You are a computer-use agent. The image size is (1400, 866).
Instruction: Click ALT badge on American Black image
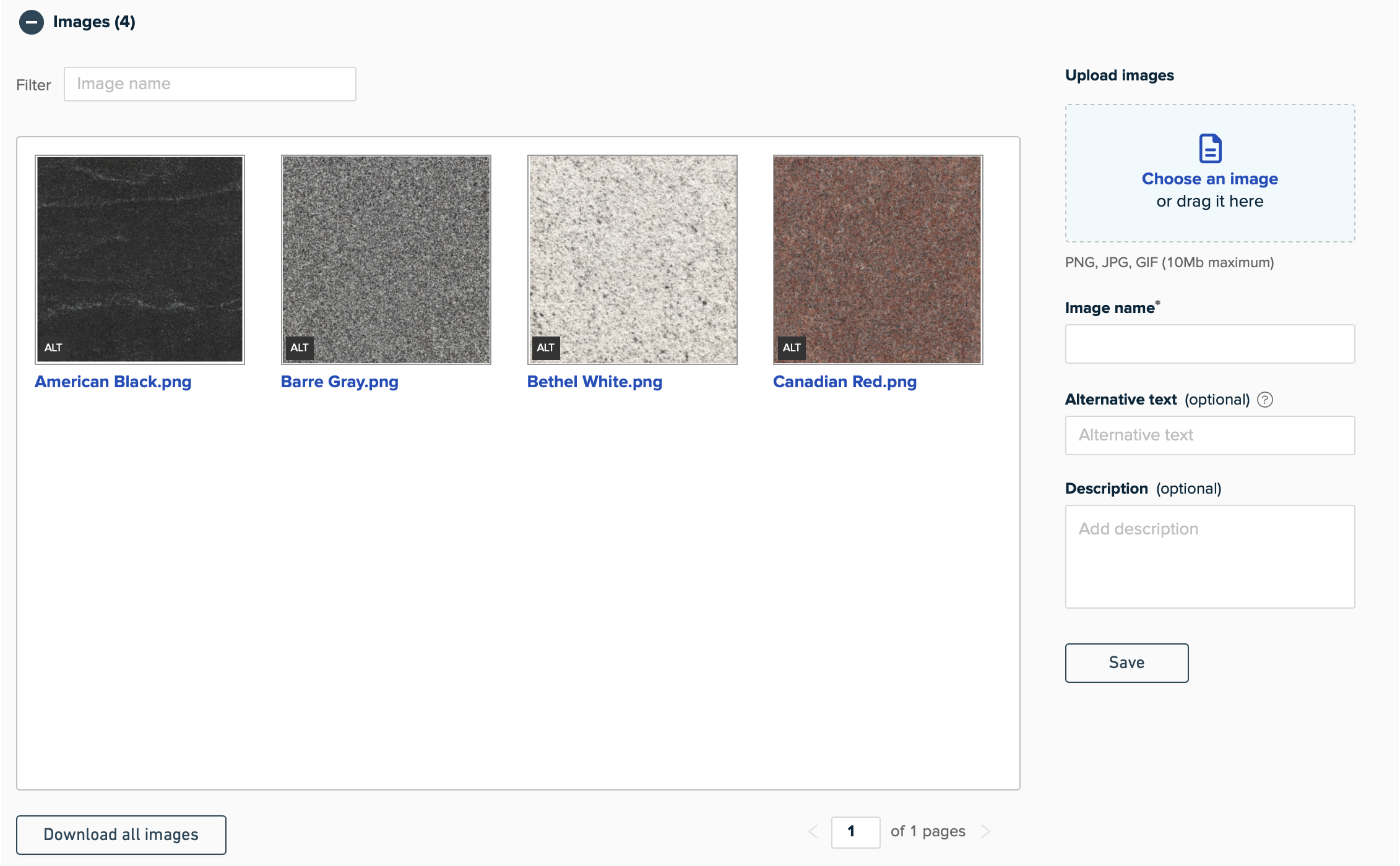pyautogui.click(x=53, y=348)
